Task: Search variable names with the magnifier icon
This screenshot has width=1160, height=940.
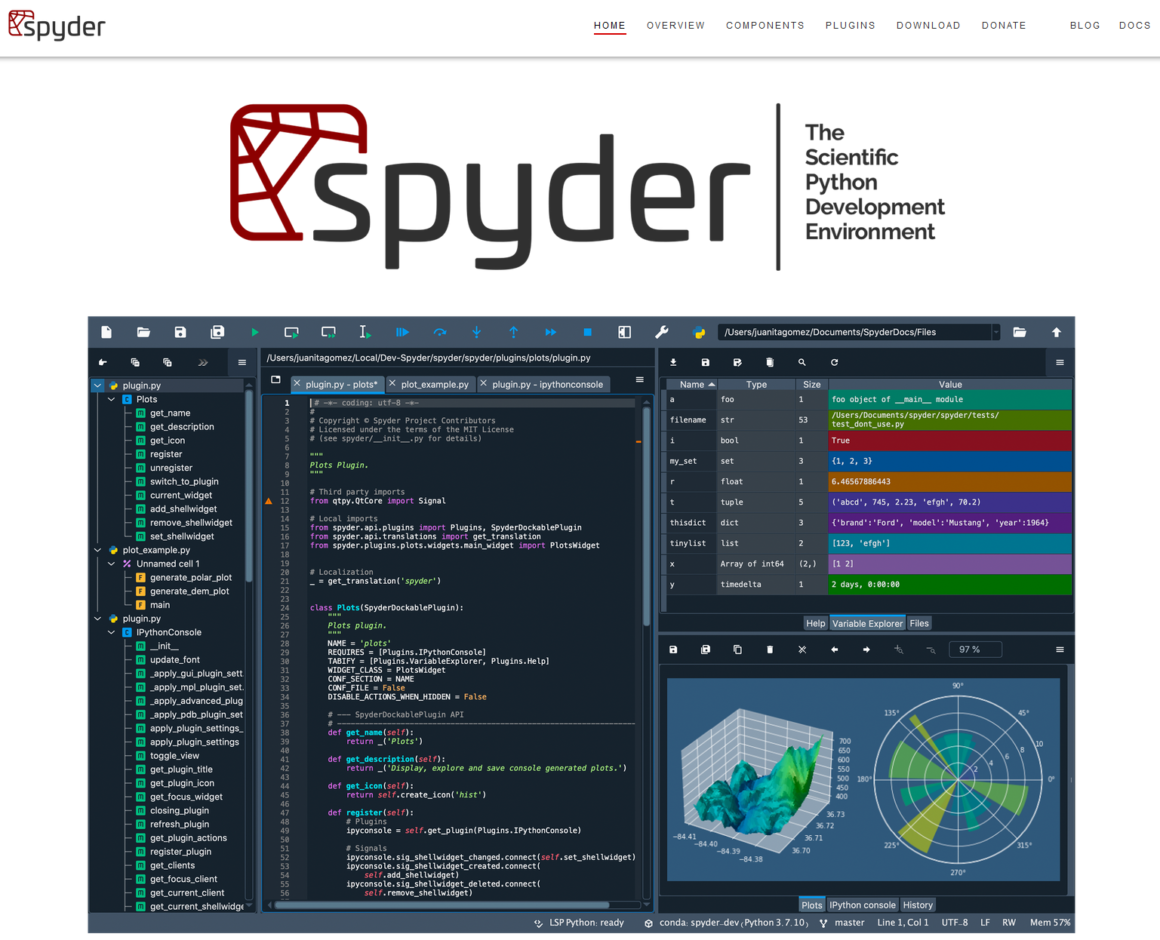Action: pos(801,362)
